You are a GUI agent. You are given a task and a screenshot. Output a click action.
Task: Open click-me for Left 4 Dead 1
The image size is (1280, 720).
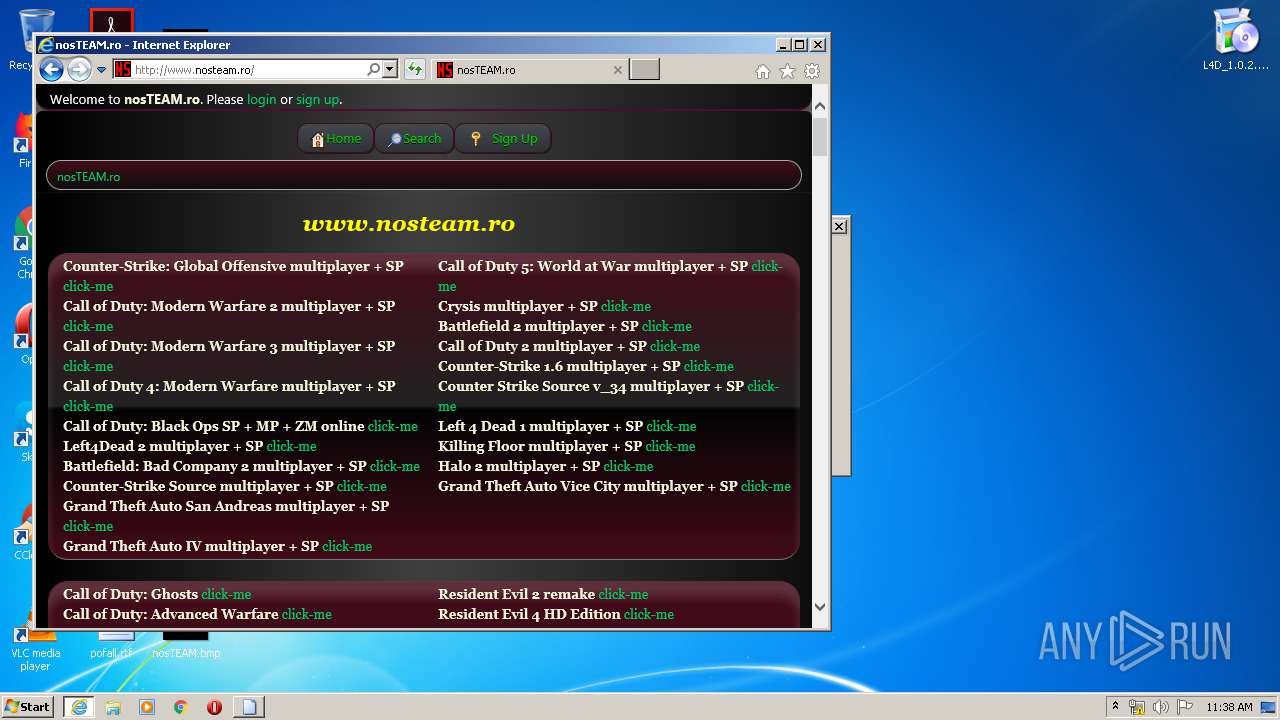click(671, 426)
